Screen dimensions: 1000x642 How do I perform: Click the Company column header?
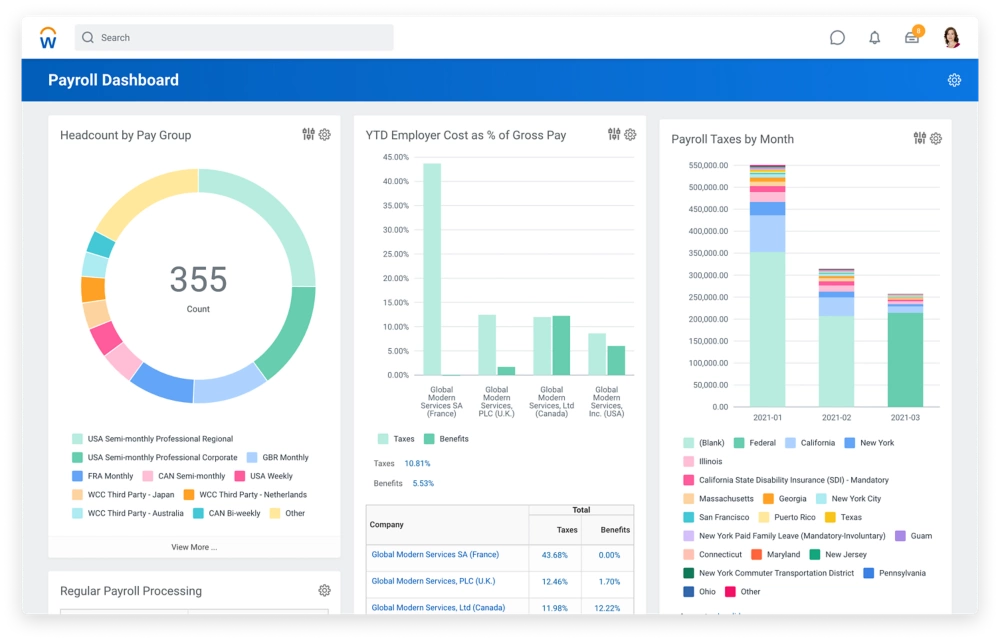click(x=386, y=525)
